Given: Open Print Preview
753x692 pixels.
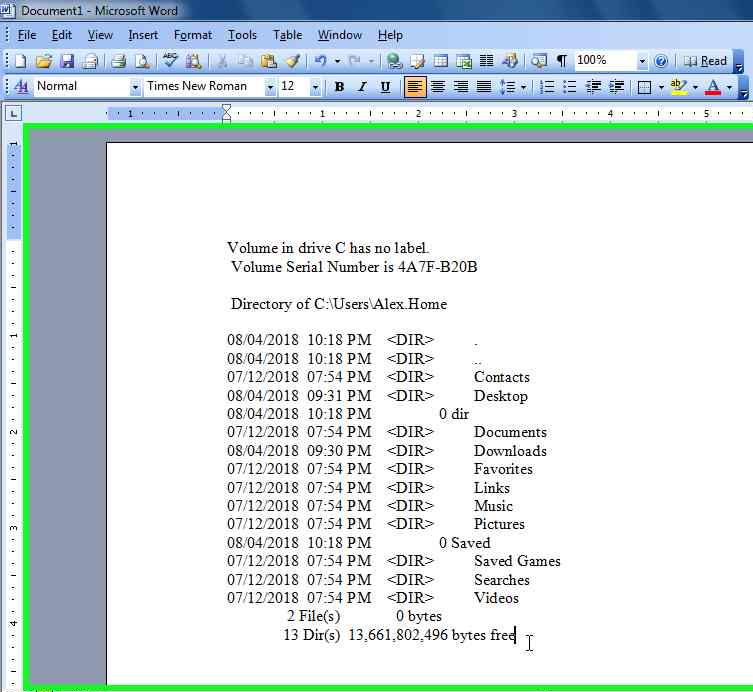Looking at the screenshot, I should 142,61.
